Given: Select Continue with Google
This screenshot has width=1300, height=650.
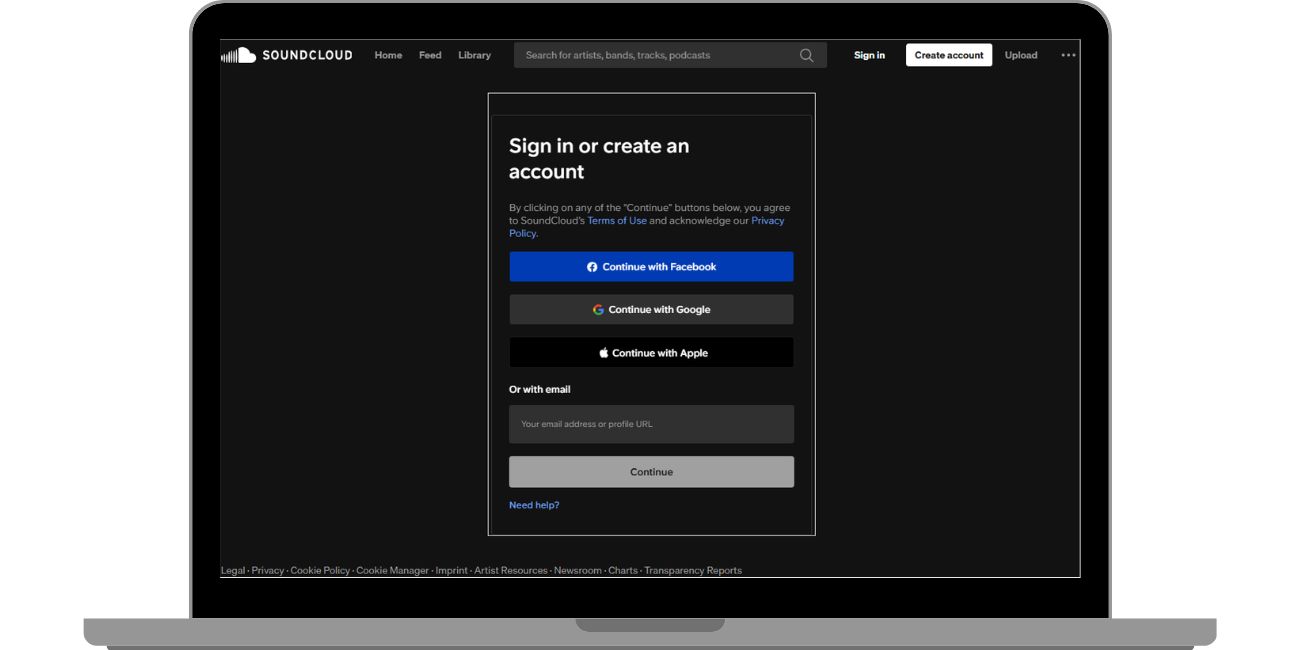Looking at the screenshot, I should (651, 309).
